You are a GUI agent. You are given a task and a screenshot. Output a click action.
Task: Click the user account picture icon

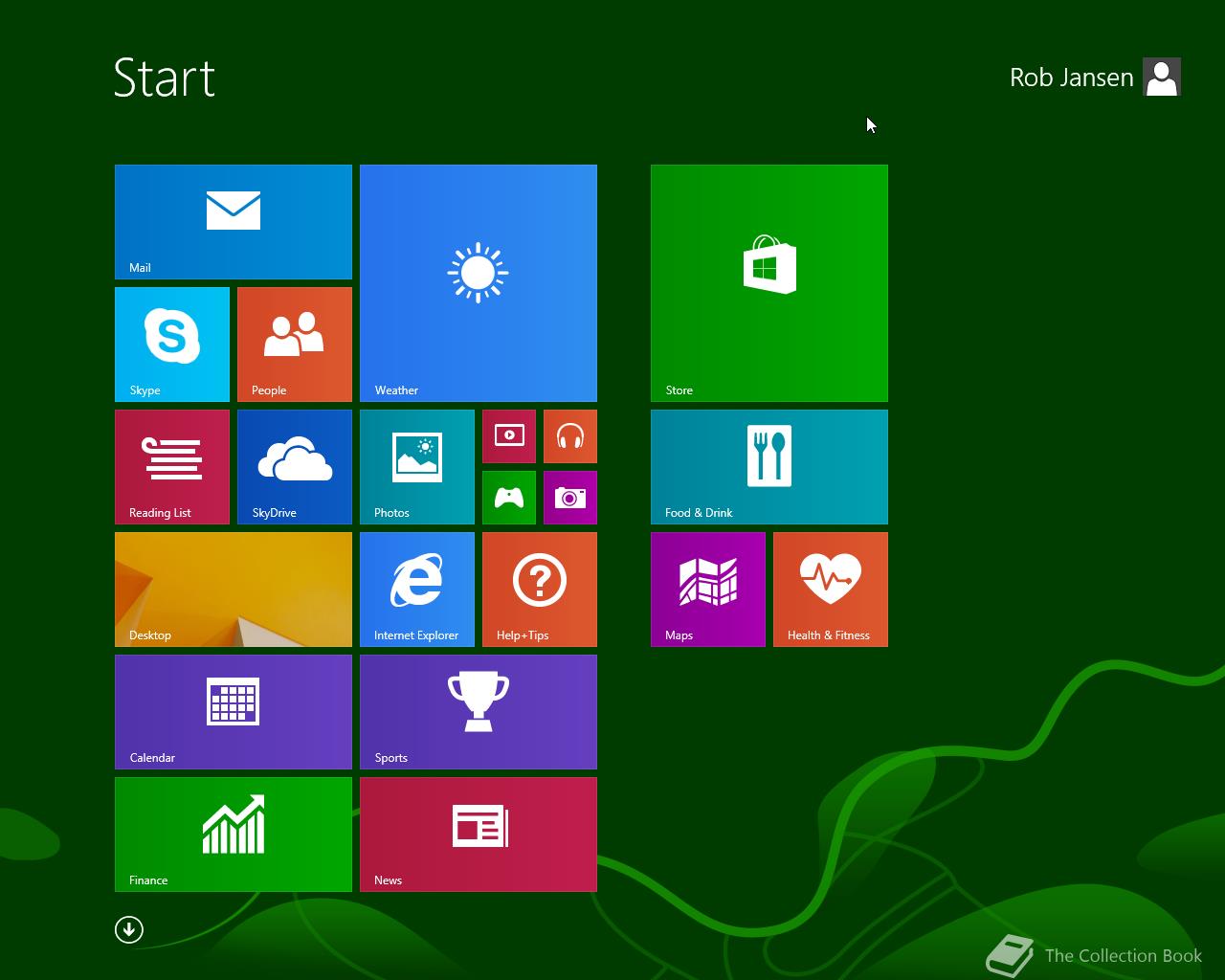(x=1162, y=78)
